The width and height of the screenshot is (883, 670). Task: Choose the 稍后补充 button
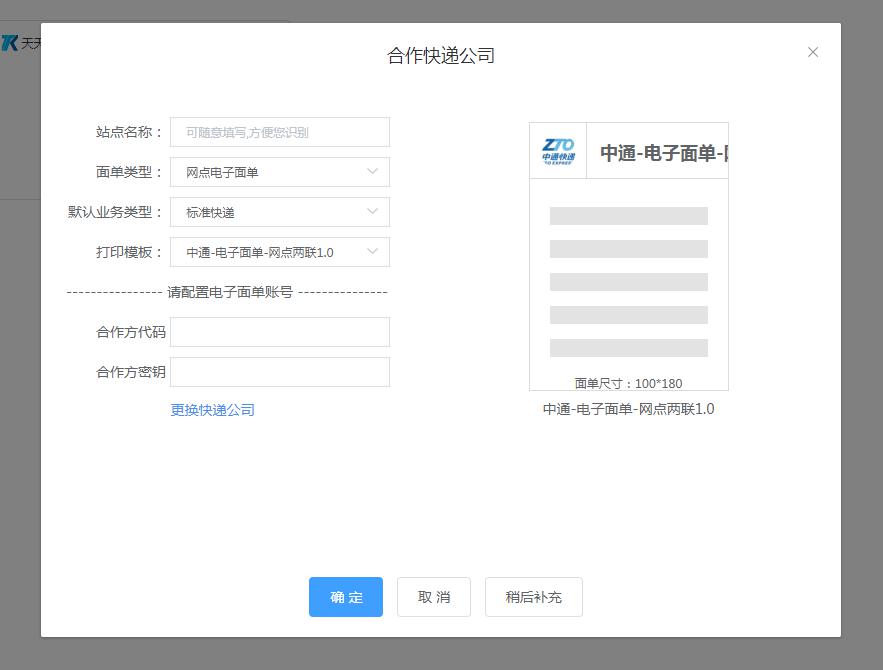coord(533,597)
